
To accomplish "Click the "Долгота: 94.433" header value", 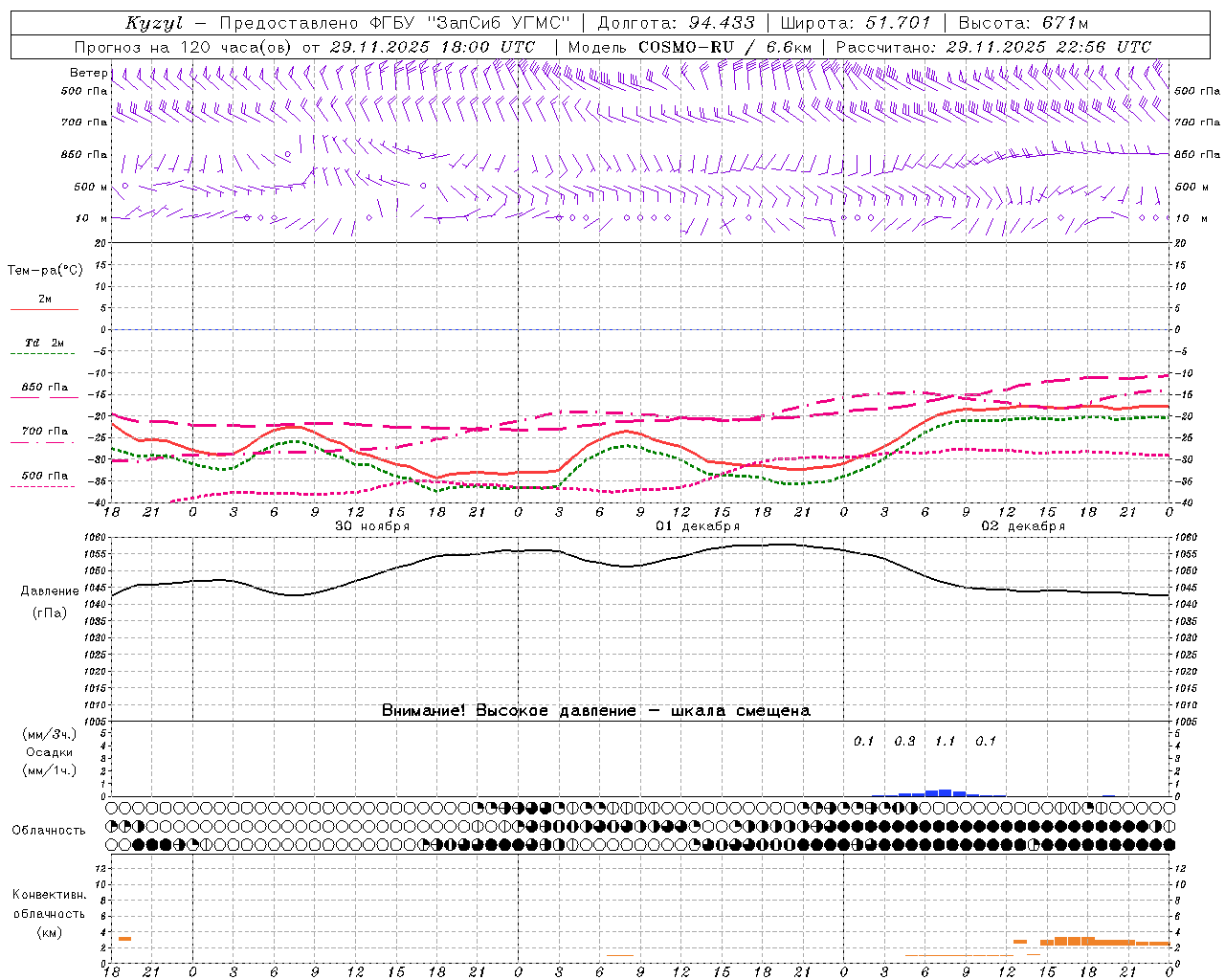I will coord(676,23).
